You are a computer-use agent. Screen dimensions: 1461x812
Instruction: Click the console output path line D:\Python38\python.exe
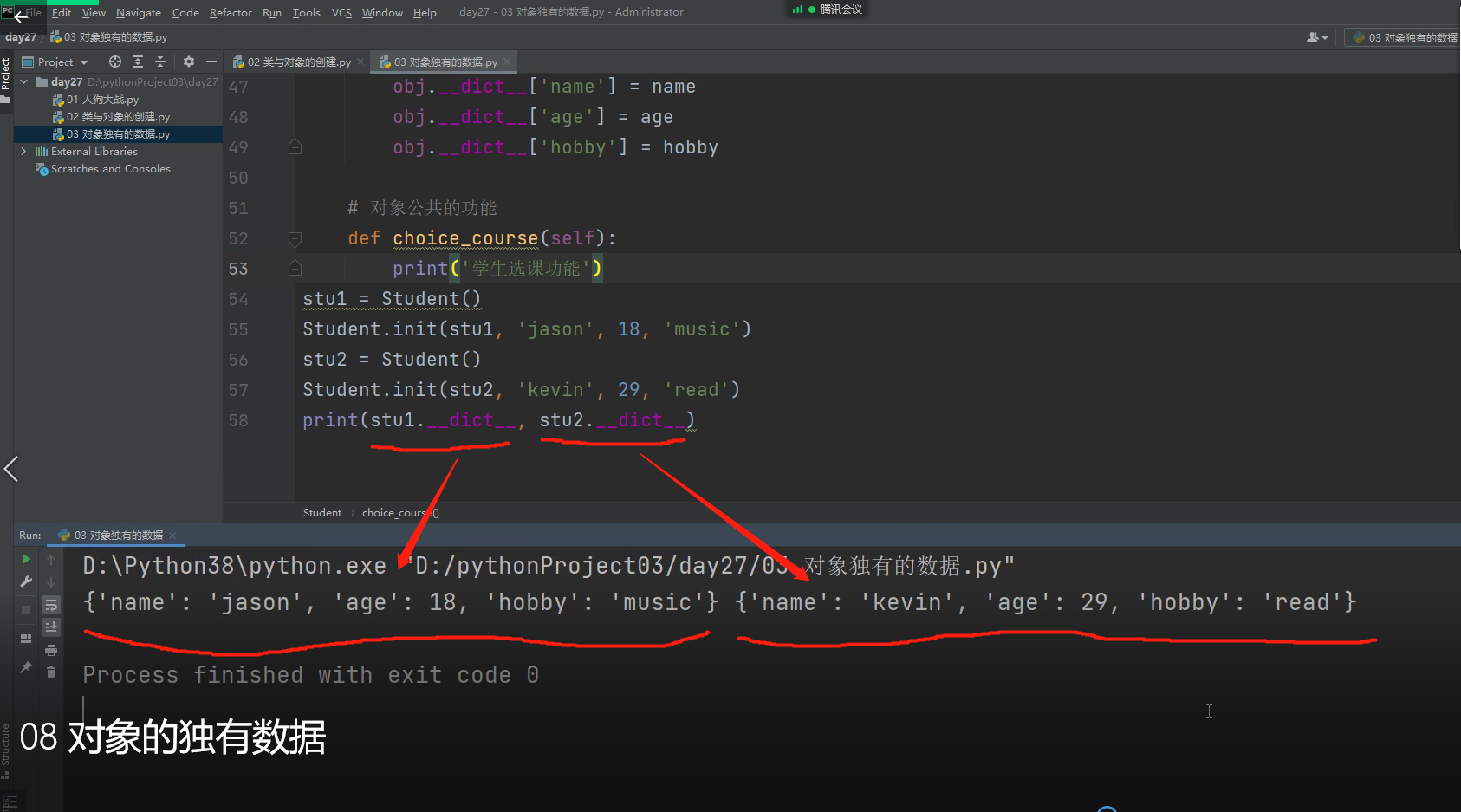548,566
